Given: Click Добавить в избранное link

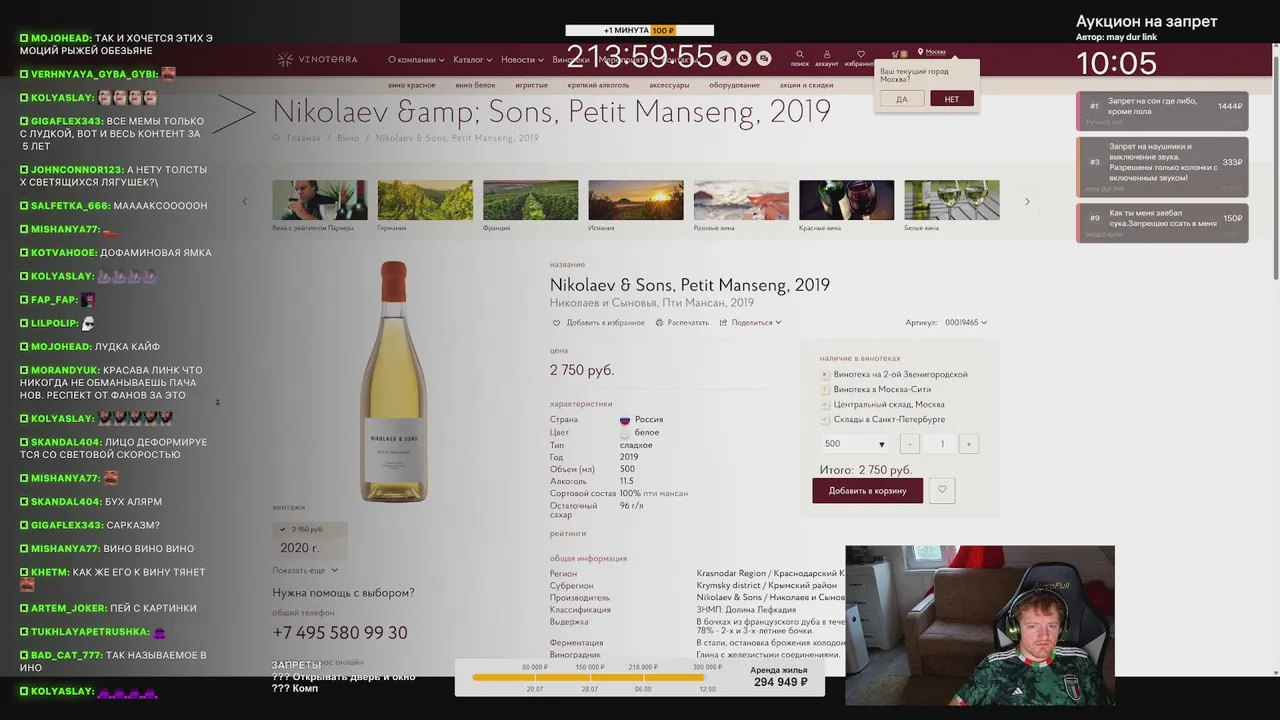Looking at the screenshot, I should point(605,323).
